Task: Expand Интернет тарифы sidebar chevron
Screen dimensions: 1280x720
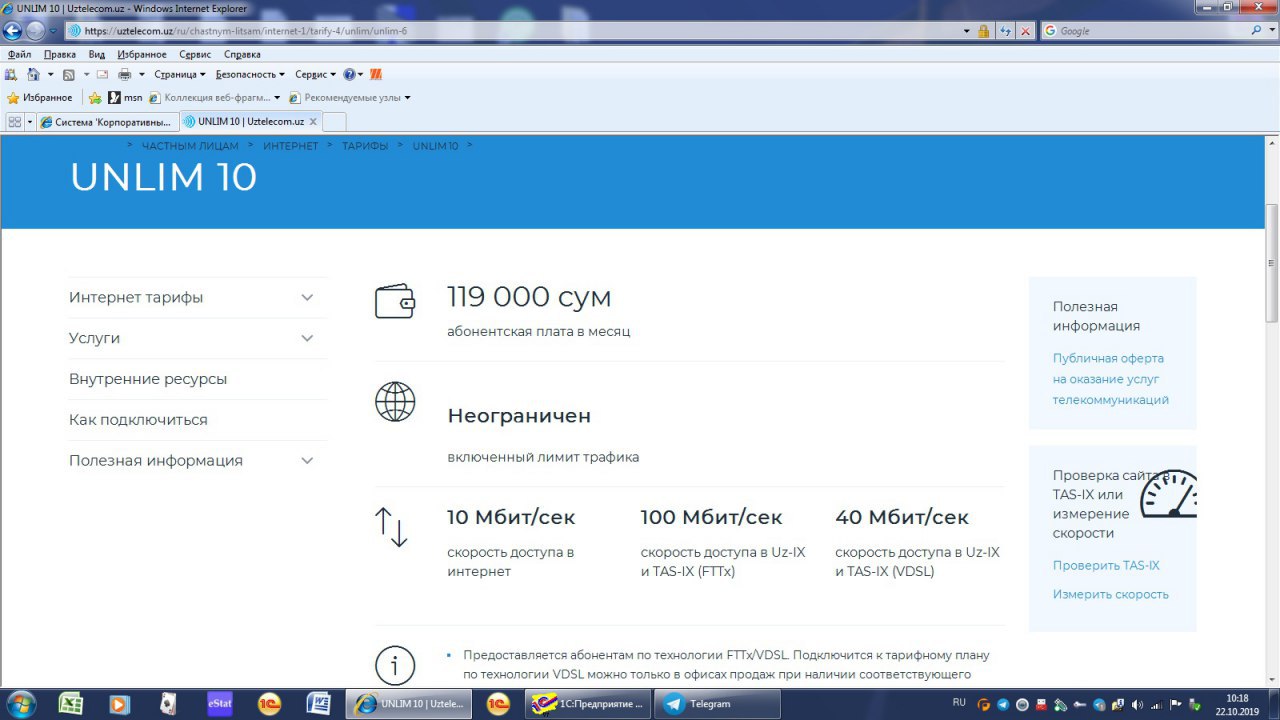Action: [x=307, y=298]
